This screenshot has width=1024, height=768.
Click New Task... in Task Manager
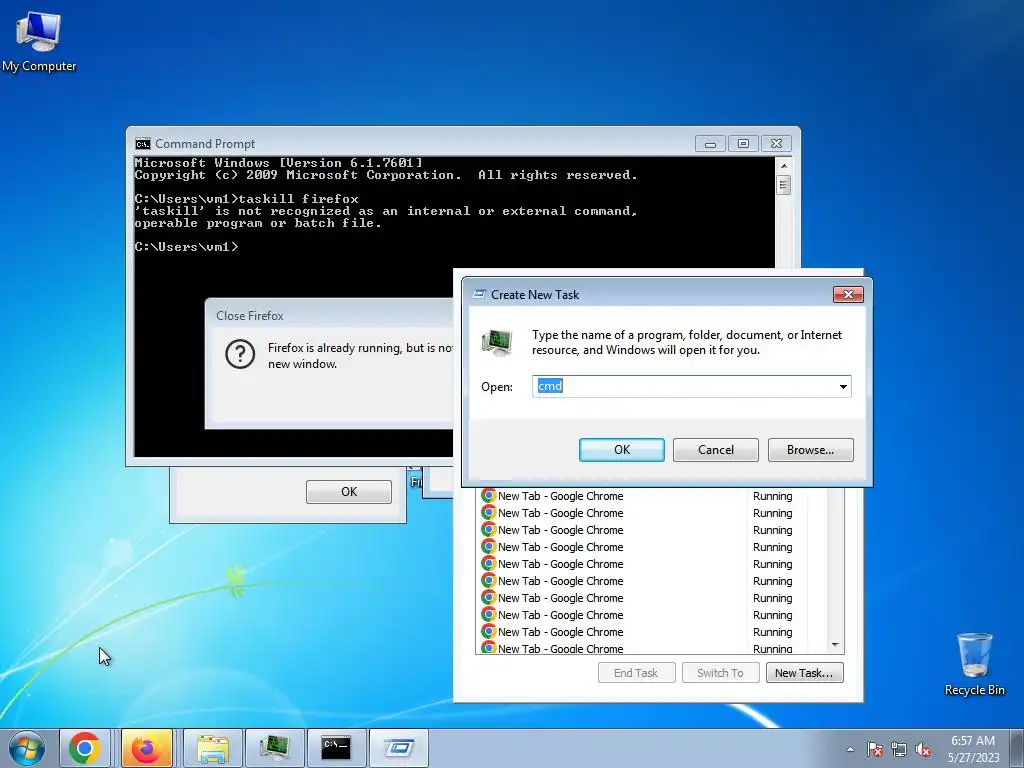point(804,673)
